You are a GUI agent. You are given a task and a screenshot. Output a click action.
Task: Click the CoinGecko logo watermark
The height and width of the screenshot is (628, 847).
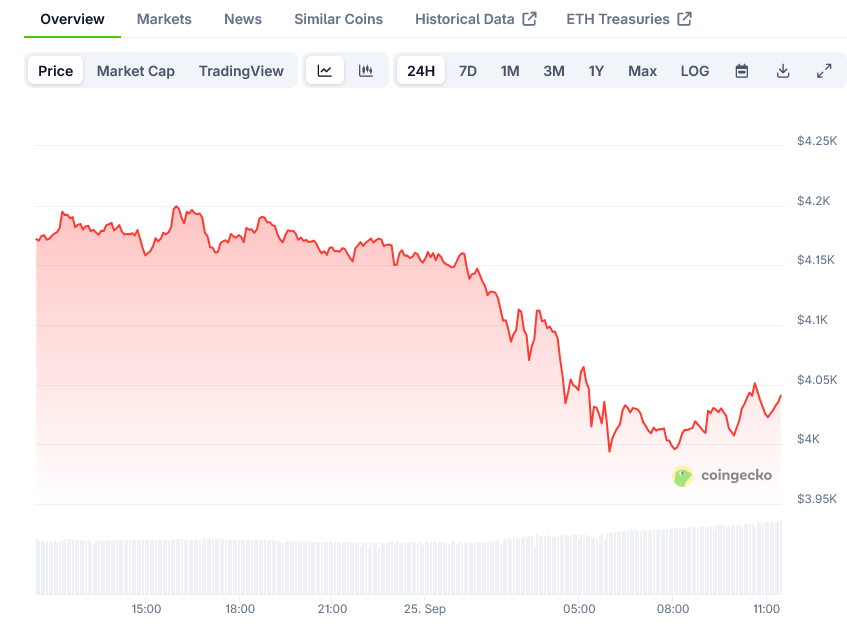tap(722, 476)
